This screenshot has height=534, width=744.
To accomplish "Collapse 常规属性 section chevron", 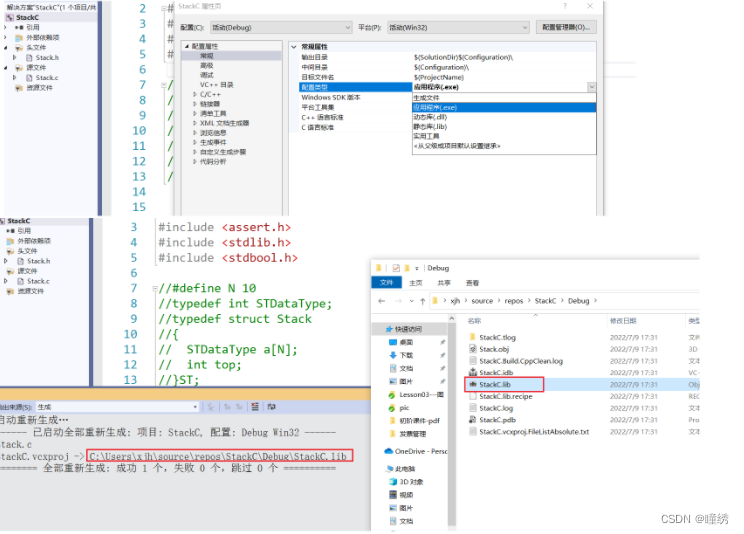I will click(x=294, y=47).
